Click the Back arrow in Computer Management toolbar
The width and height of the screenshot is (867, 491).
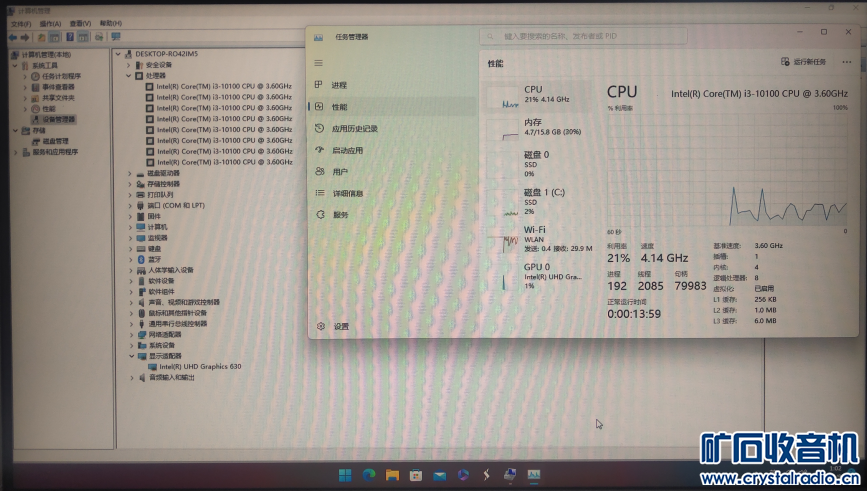point(12,37)
